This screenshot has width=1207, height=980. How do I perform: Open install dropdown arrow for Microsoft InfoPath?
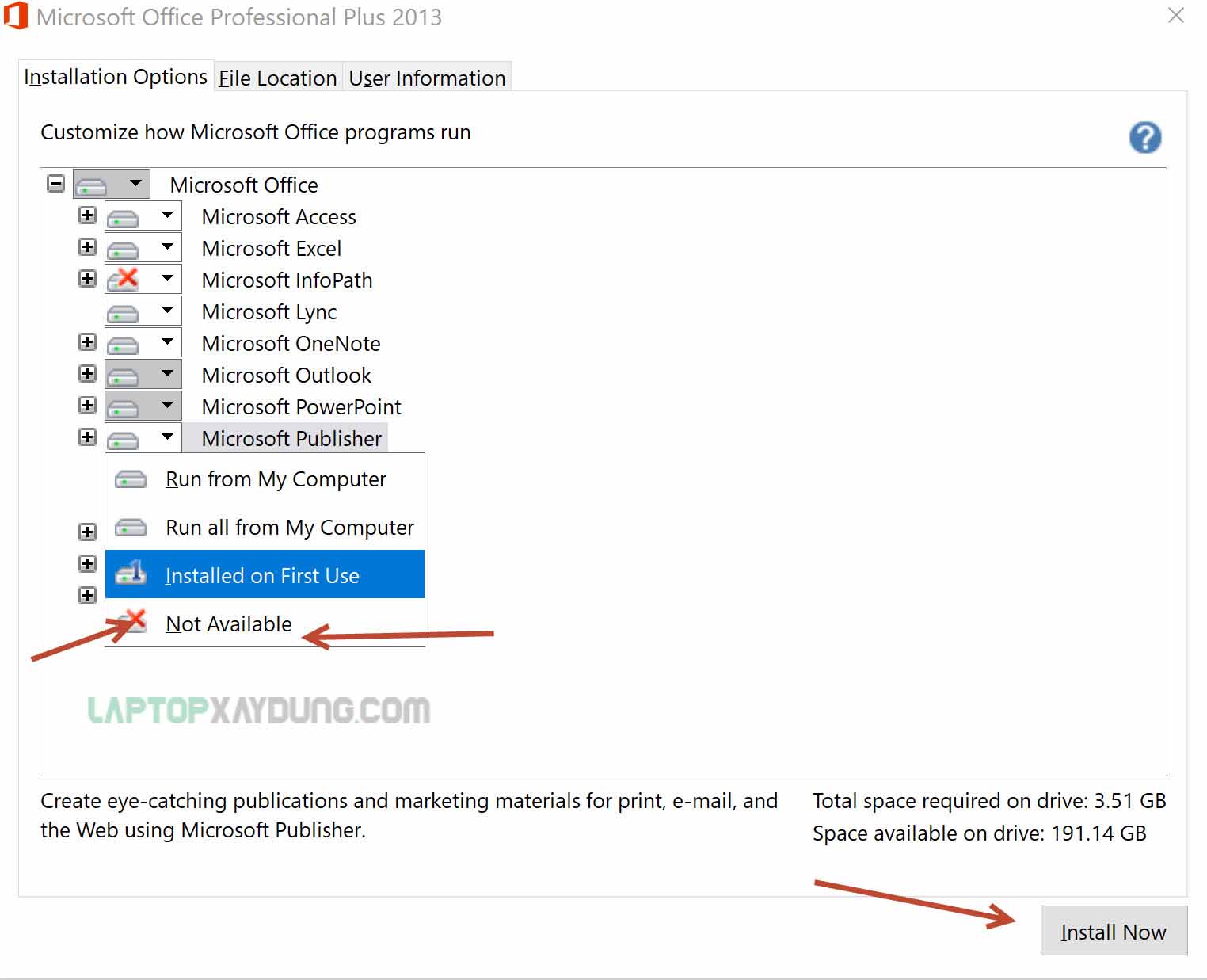(167, 278)
